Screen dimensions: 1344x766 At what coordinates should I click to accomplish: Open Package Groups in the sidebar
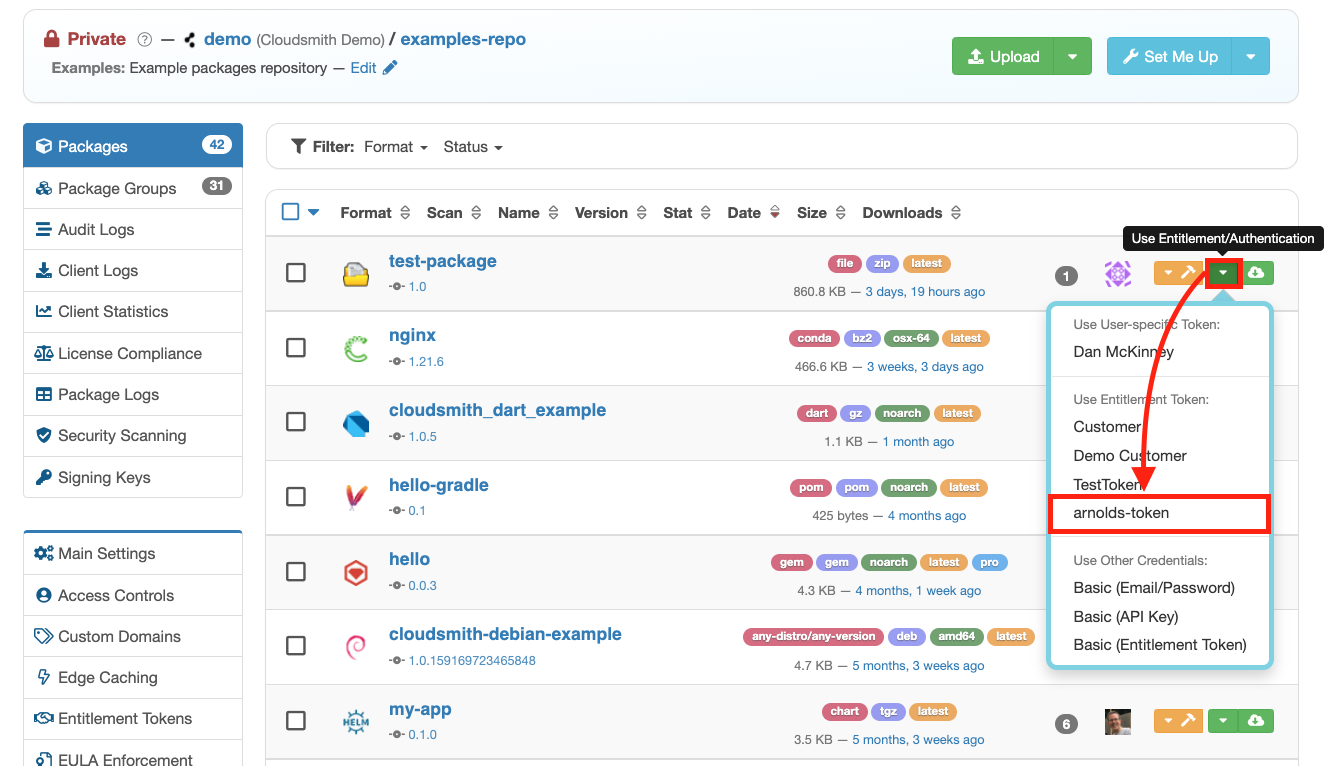(133, 188)
